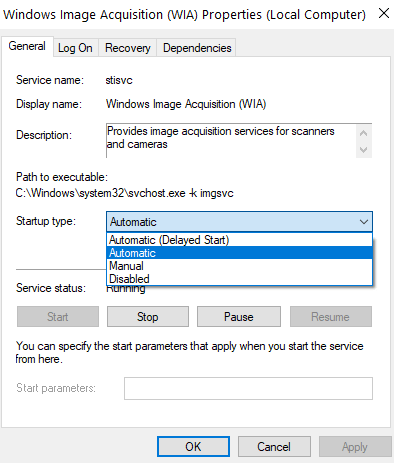This screenshot has height=463, width=394.
Task: Stop the running service
Action: point(148,317)
